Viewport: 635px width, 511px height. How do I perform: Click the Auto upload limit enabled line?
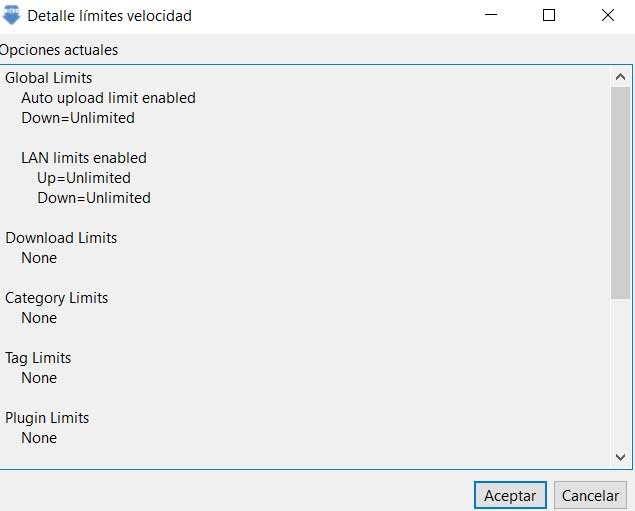[108, 98]
